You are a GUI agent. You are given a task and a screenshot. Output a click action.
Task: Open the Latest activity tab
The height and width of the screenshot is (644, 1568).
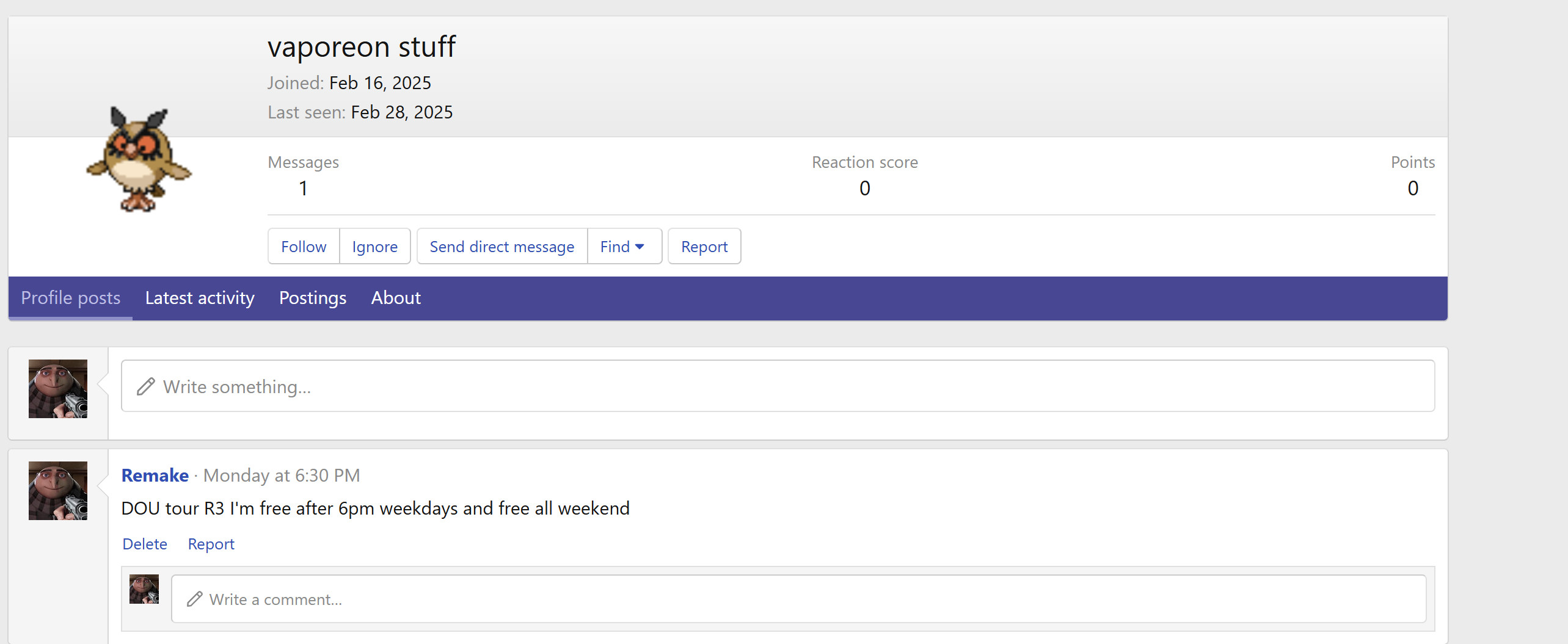coord(200,298)
